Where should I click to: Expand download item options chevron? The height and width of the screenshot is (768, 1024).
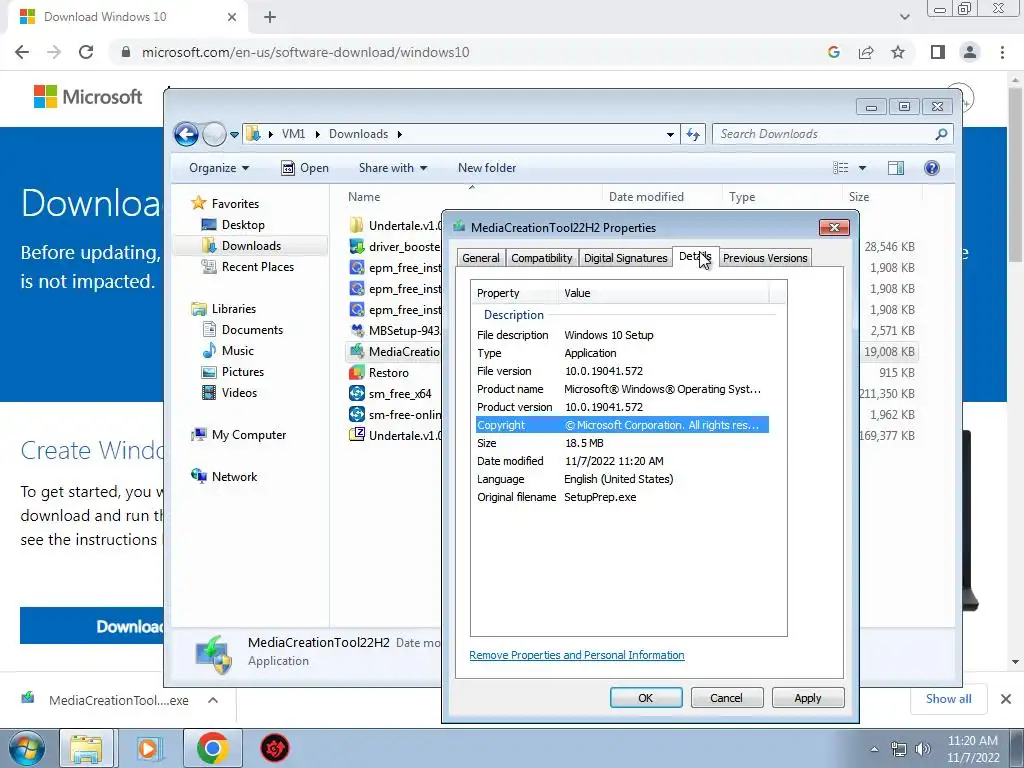[x=213, y=700]
